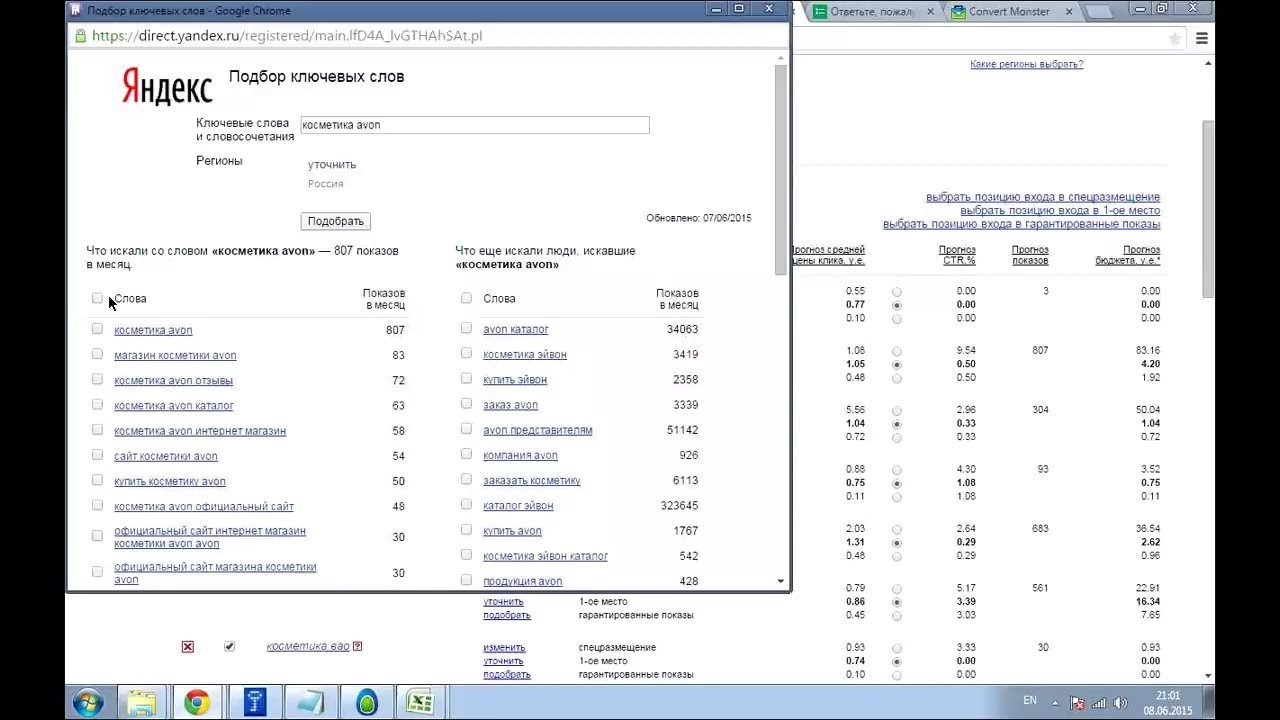
Task: Check the box for магазин косметики avon
Action: tap(97, 354)
